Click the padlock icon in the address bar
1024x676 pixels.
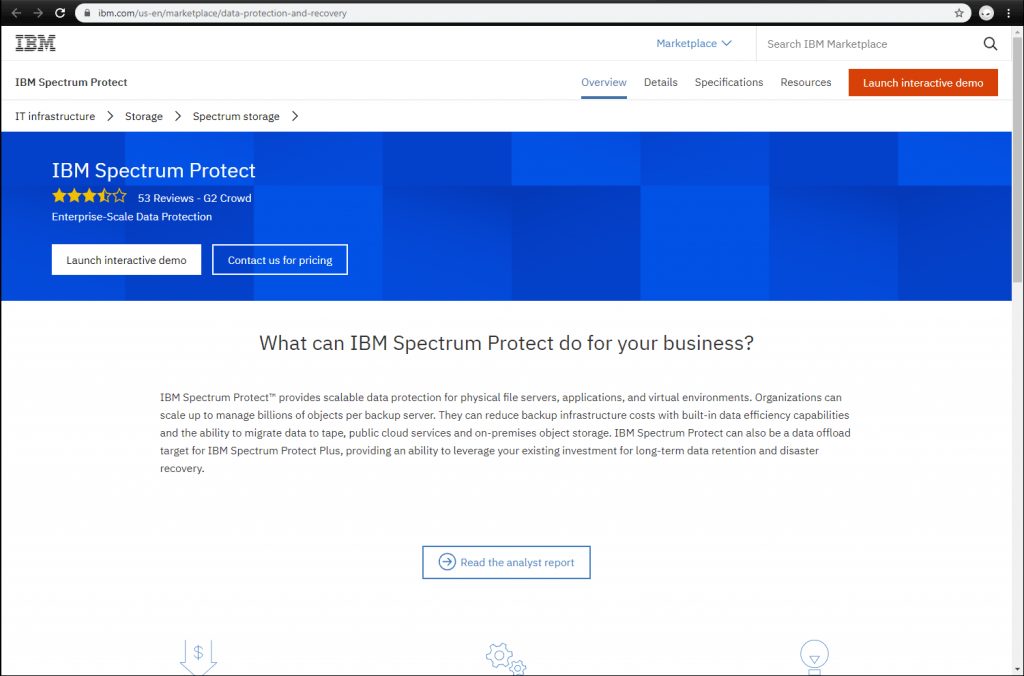click(89, 13)
